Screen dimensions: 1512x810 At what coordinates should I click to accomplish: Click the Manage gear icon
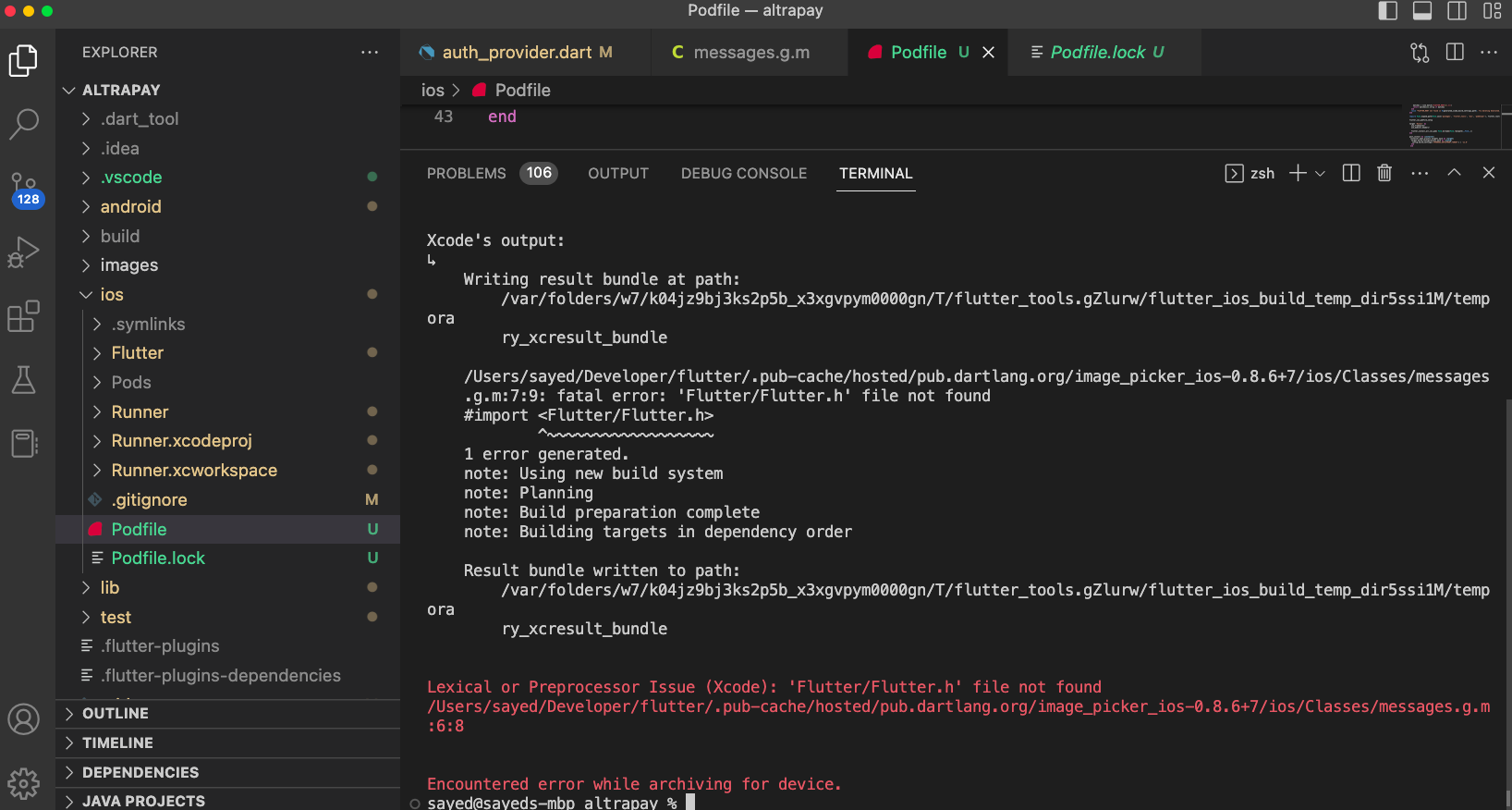point(24,783)
